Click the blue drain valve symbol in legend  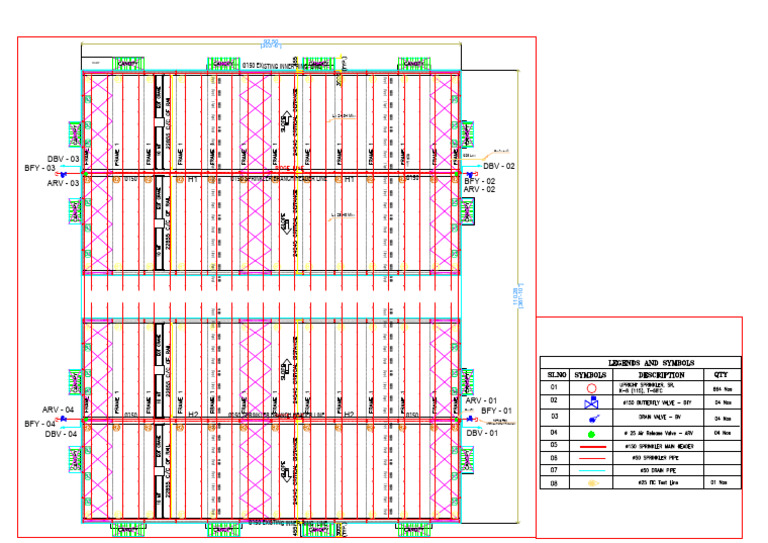pos(593,419)
